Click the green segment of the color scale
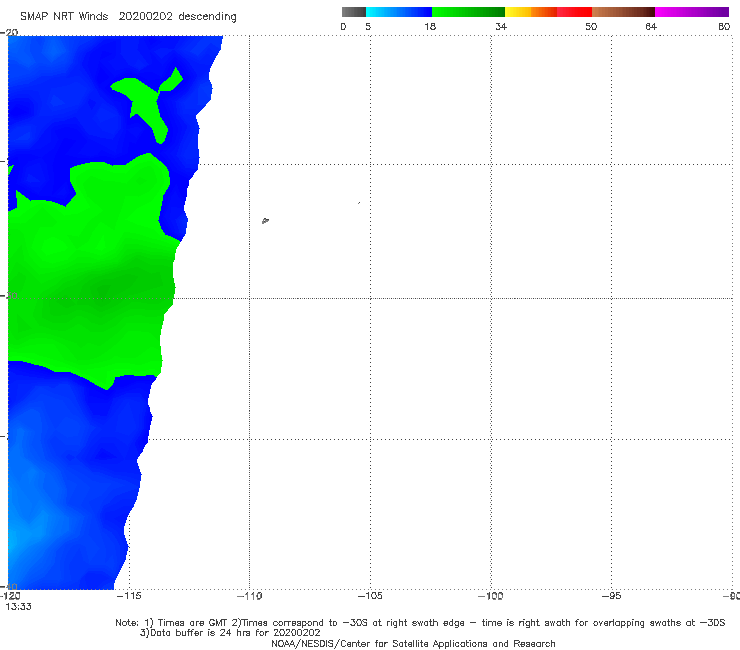 click(468, 12)
